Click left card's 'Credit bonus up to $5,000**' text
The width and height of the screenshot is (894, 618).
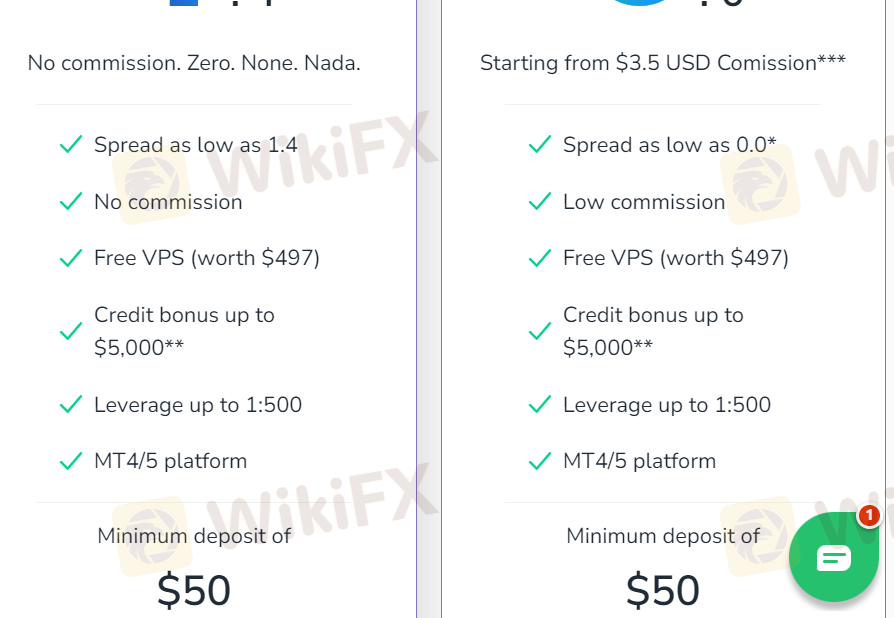(x=184, y=331)
